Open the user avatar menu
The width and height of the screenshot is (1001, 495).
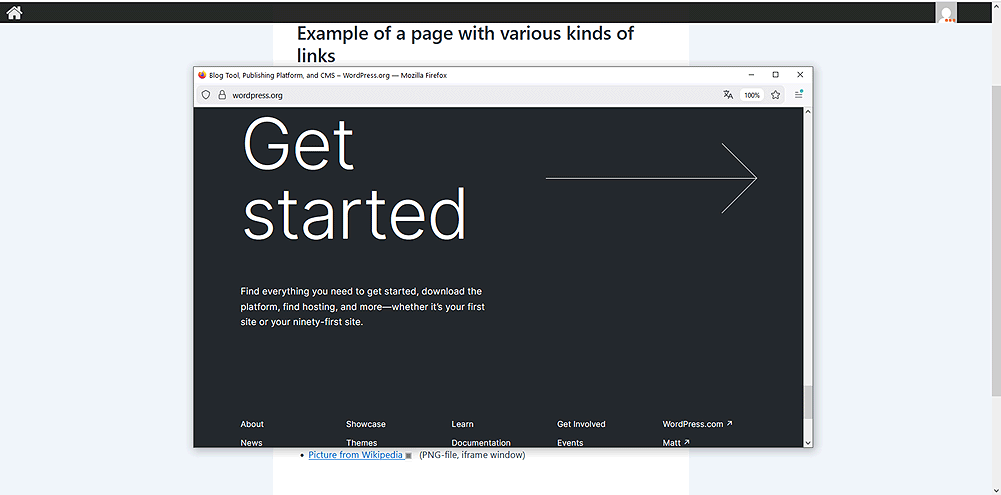pyautogui.click(x=946, y=12)
